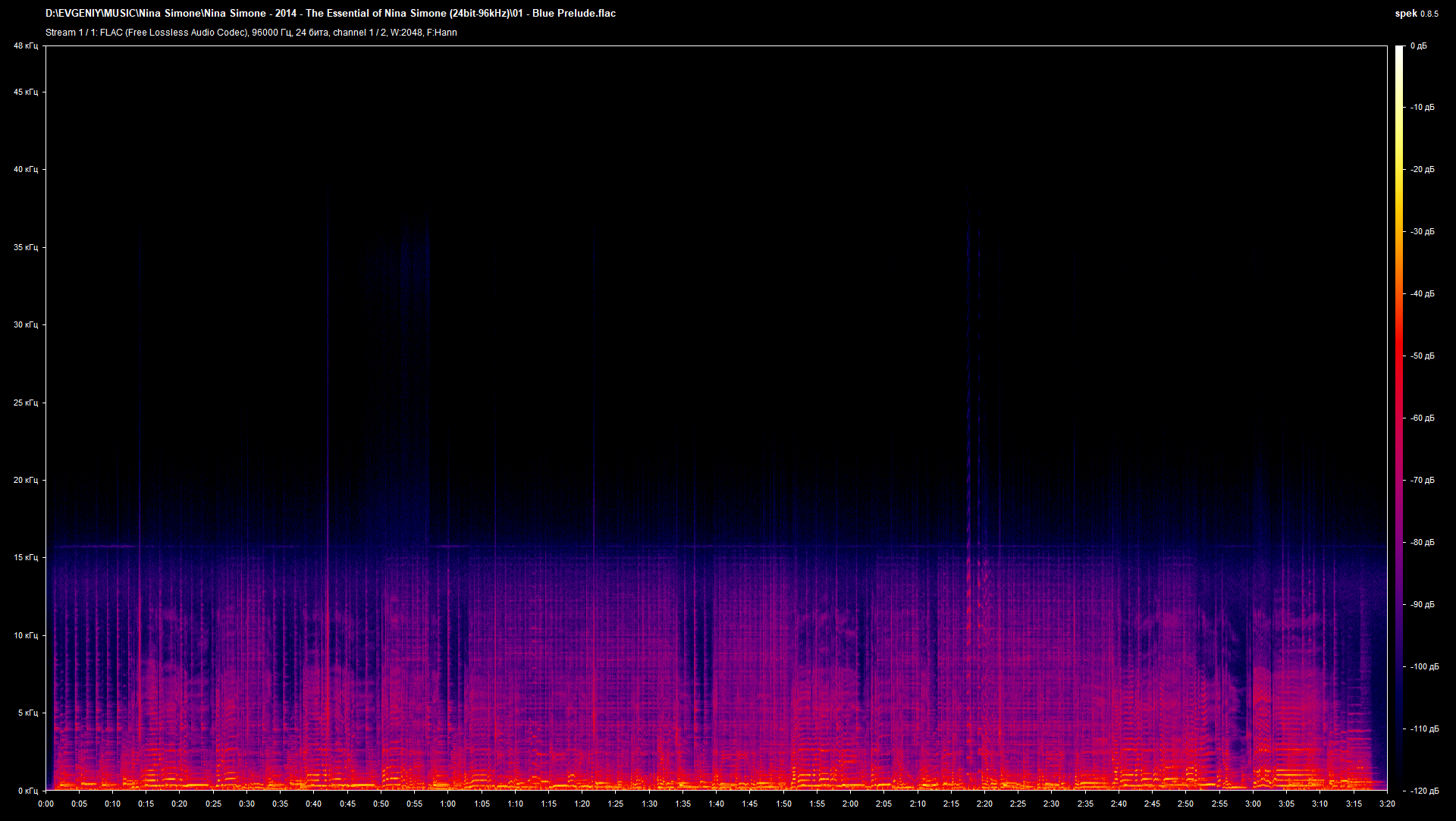Click the -50 дБ level label
The height and width of the screenshot is (821, 1456).
(x=1423, y=356)
